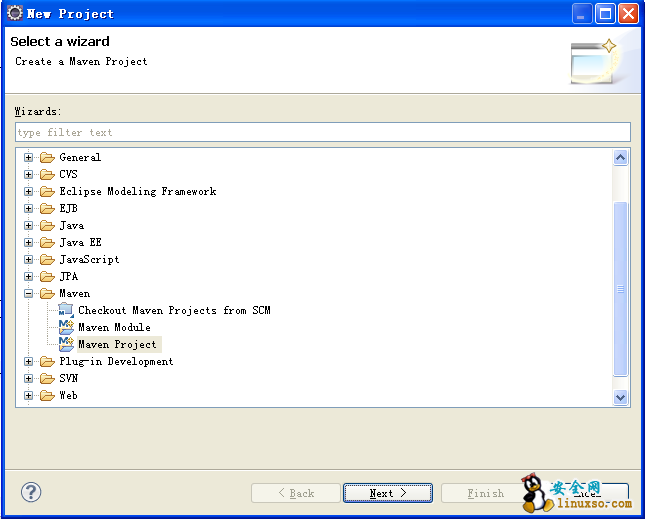The width and height of the screenshot is (645, 519).
Task: Expand the Java EE category
Action: (x=29, y=243)
